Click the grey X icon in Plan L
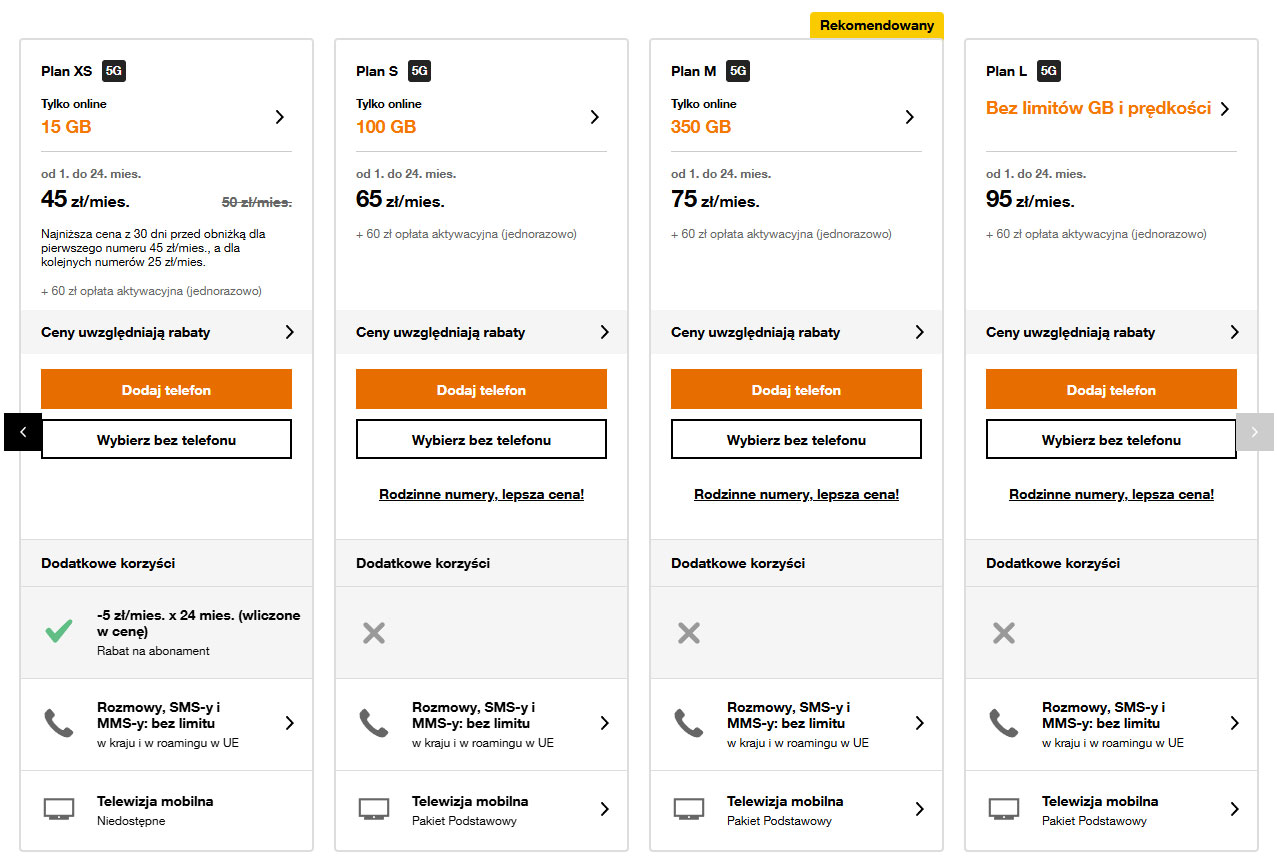This screenshot has width=1277, height=857. coord(1004,632)
